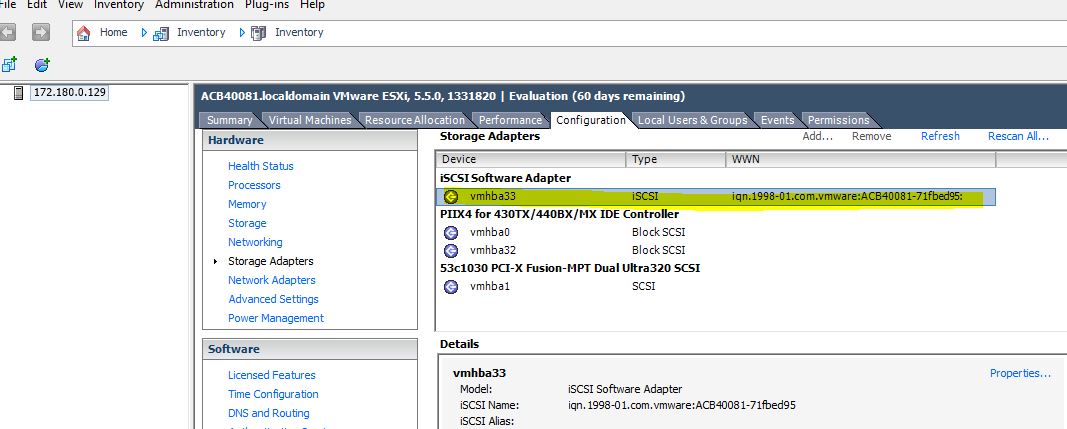Click the first Inventory icon in the breadcrumb
Screen dimensions: 1067x429
pos(161,33)
